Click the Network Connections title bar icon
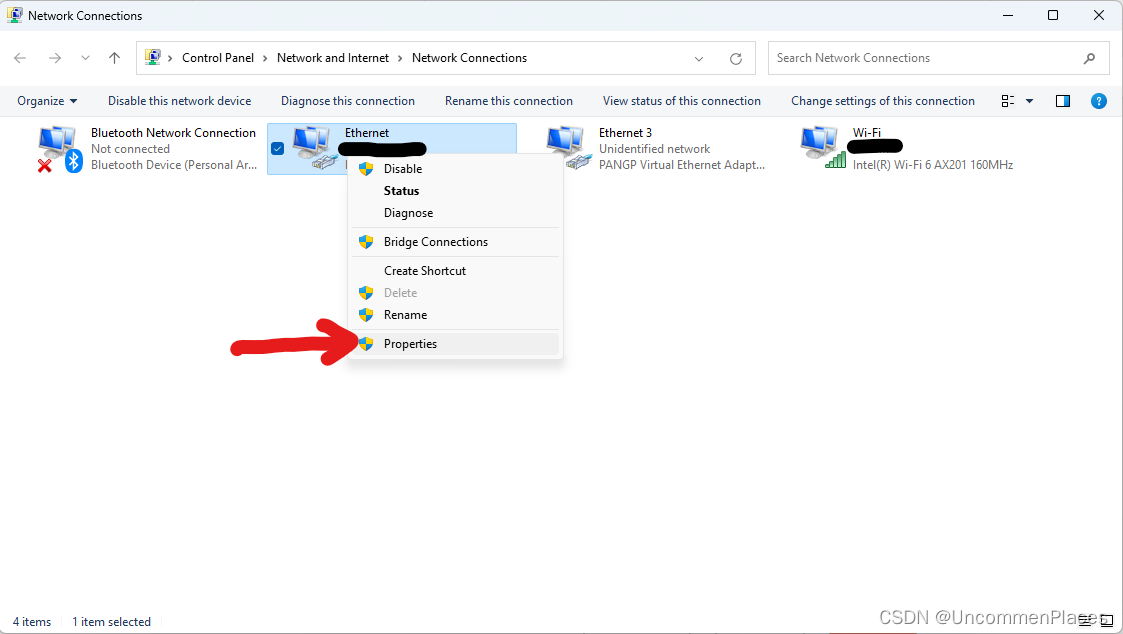This screenshot has width=1123, height=634. point(14,15)
